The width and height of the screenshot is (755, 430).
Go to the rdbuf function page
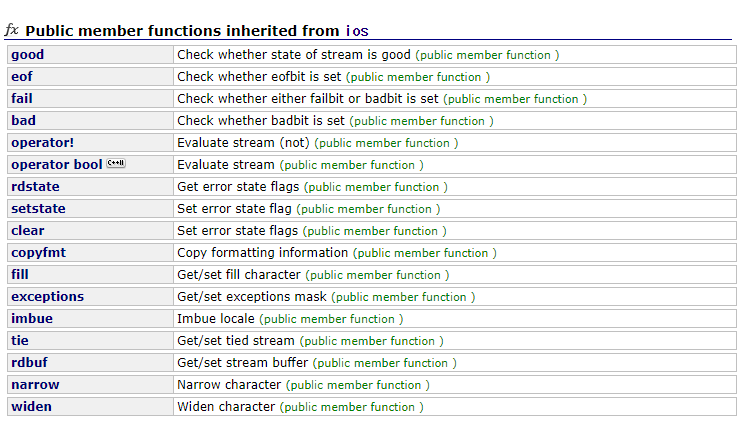29,363
